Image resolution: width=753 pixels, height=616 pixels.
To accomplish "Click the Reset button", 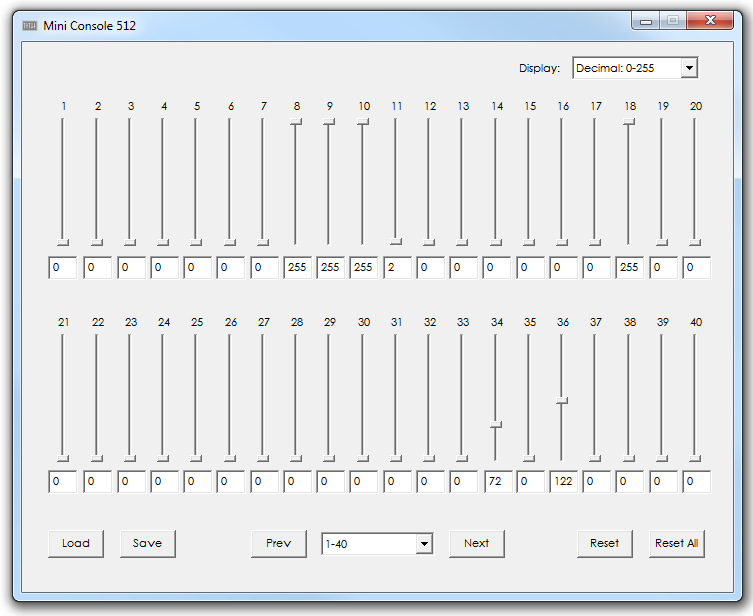I will (x=604, y=543).
